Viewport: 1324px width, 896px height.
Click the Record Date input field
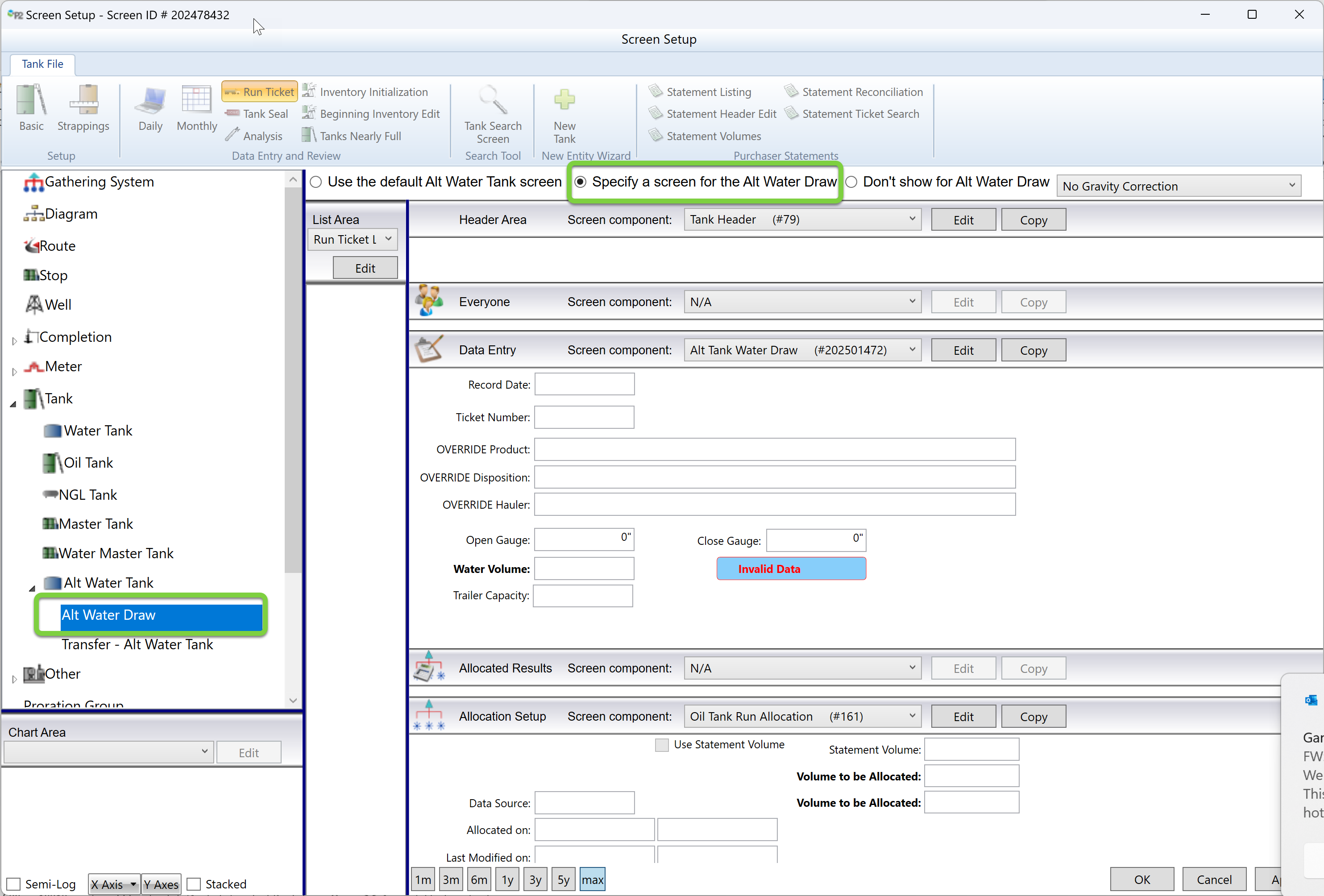(584, 385)
